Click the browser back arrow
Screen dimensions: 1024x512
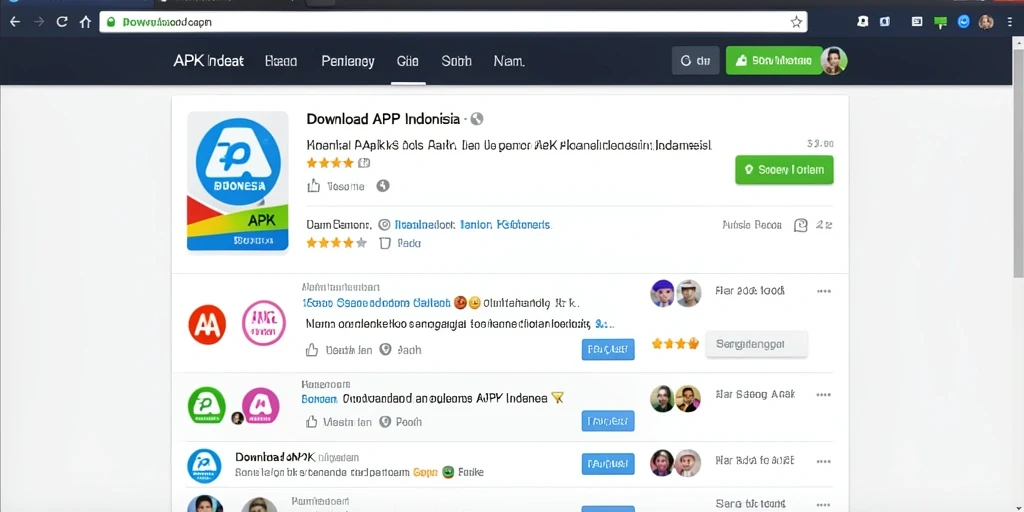click(x=14, y=22)
